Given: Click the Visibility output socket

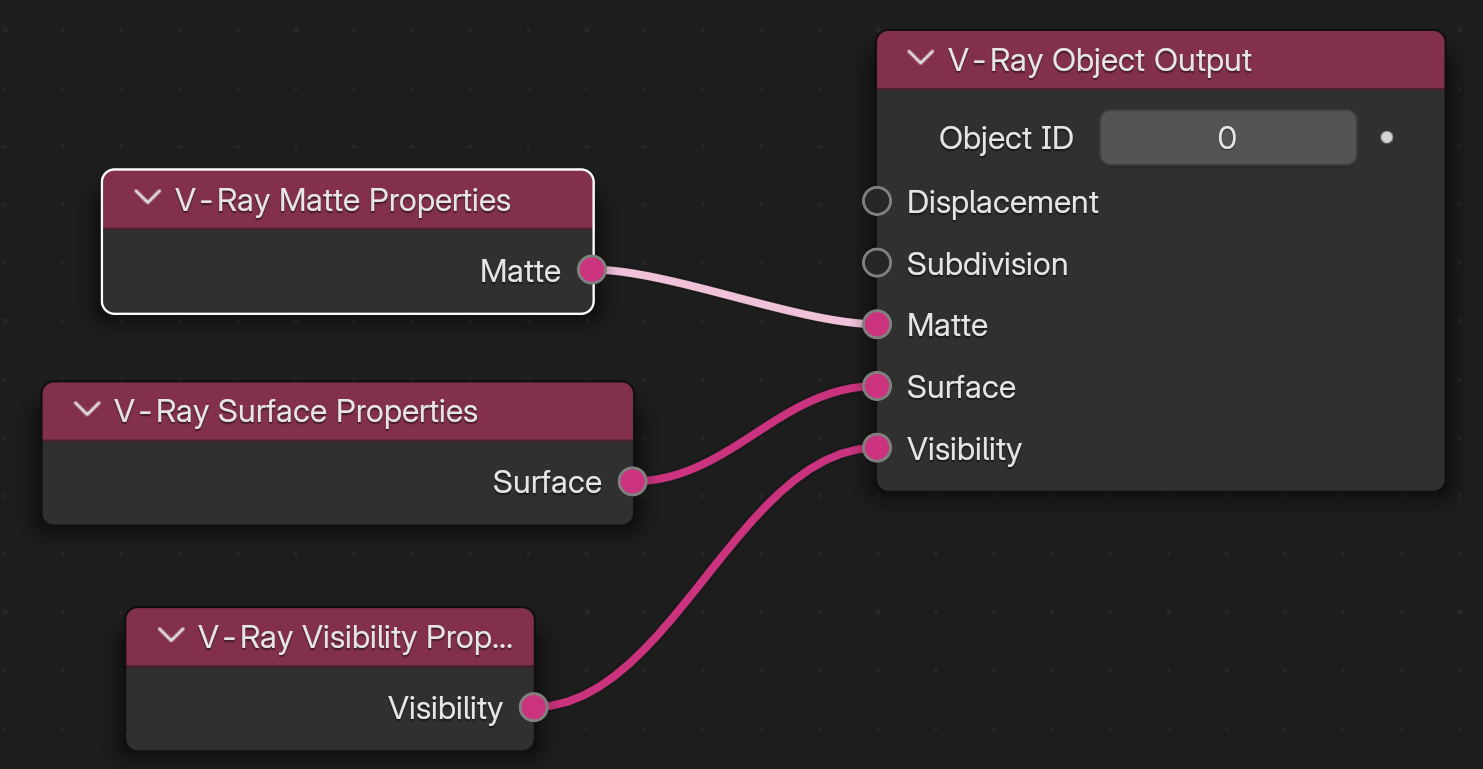Looking at the screenshot, I should (533, 707).
